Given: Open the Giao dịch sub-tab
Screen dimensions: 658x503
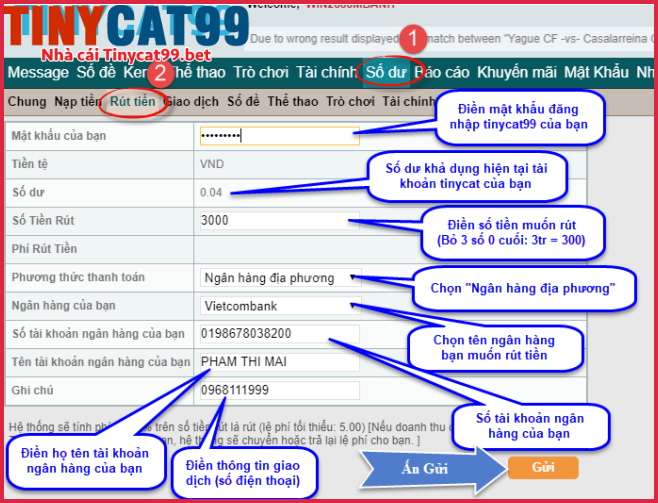Looking at the screenshot, I should pyautogui.click(x=190, y=101).
